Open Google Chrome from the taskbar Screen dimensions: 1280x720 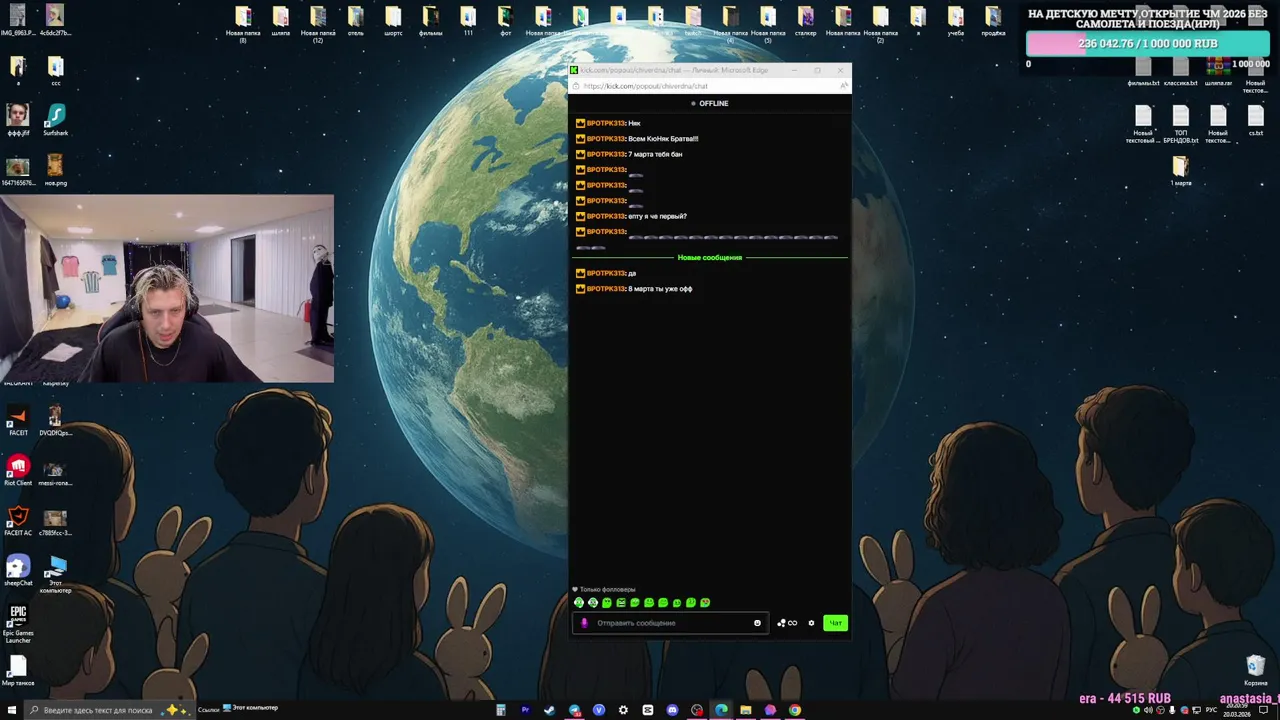795,710
